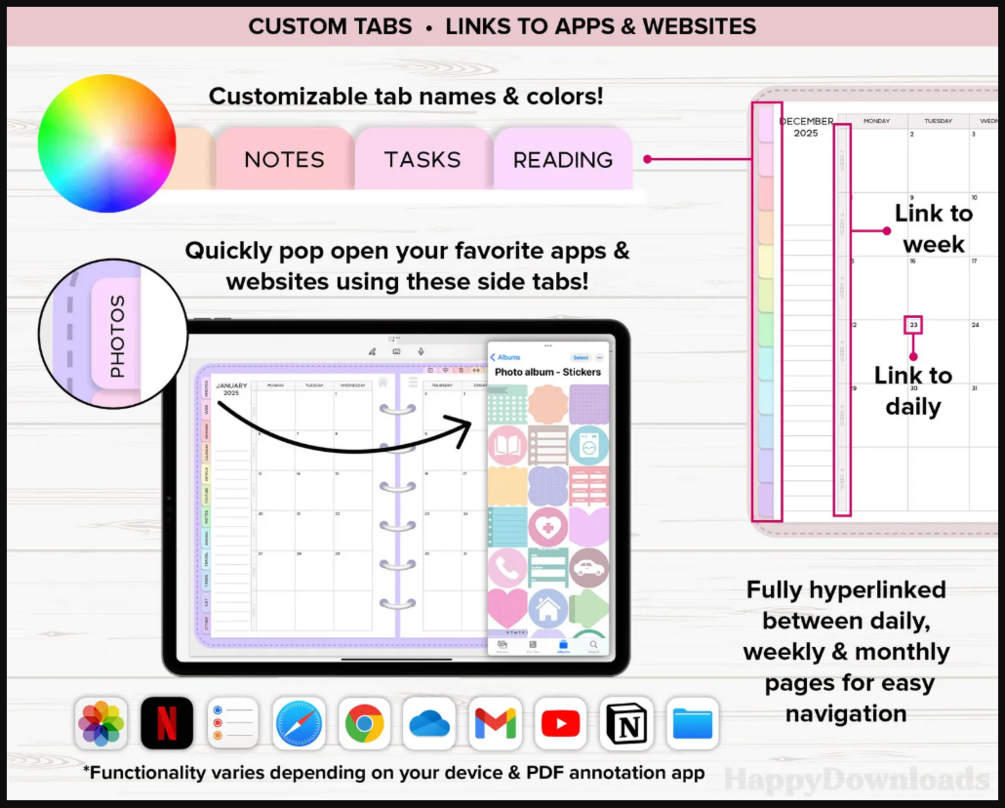Select the peach scalloped circle sticker
Viewport: 1005px width, 808px height.
coord(548,404)
